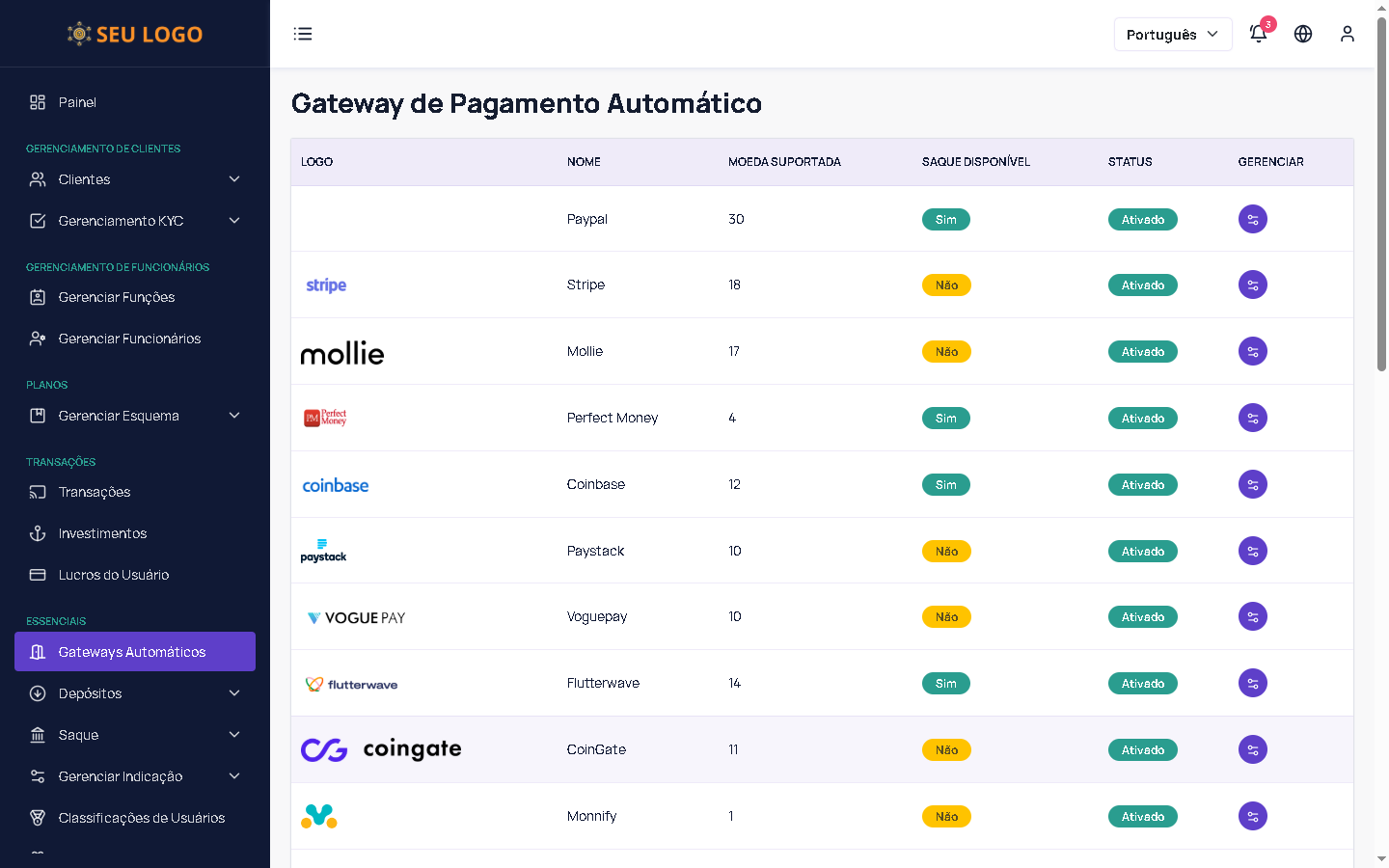This screenshot has height=868, width=1389.
Task: Open manage settings for Coinbase gateway
Action: coord(1252,484)
